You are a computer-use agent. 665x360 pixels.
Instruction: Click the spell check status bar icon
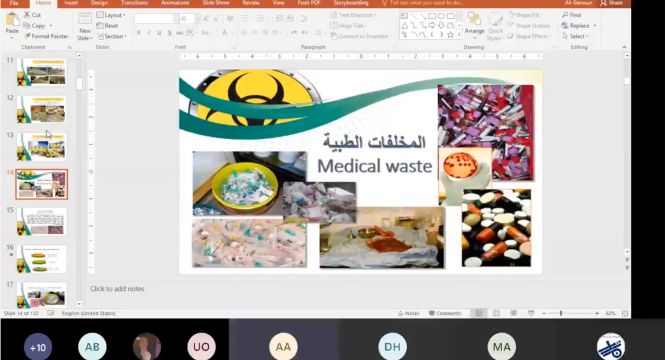click(51, 313)
